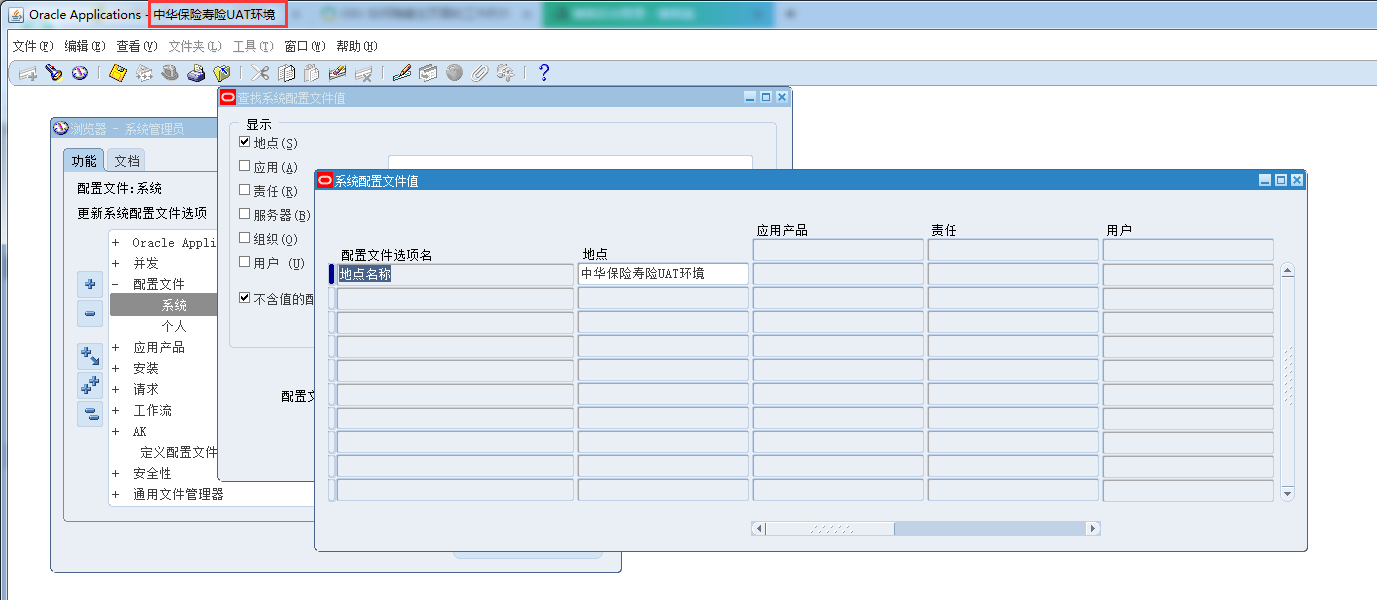
Task: Open the 帮助(H) menu
Action: pyautogui.click(x=357, y=46)
